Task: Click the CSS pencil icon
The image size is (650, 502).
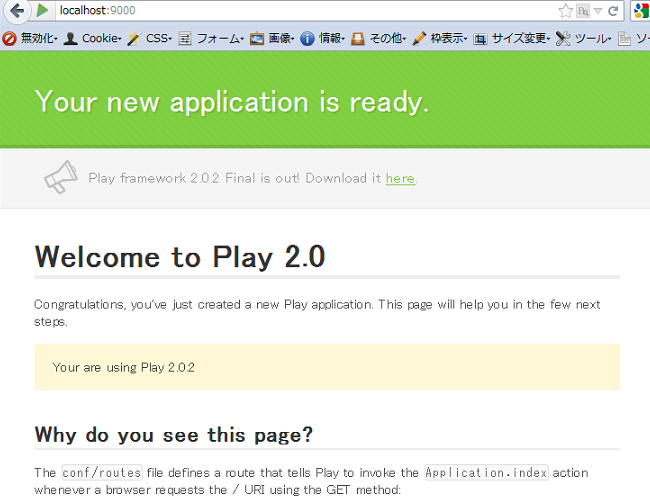Action: [134, 39]
